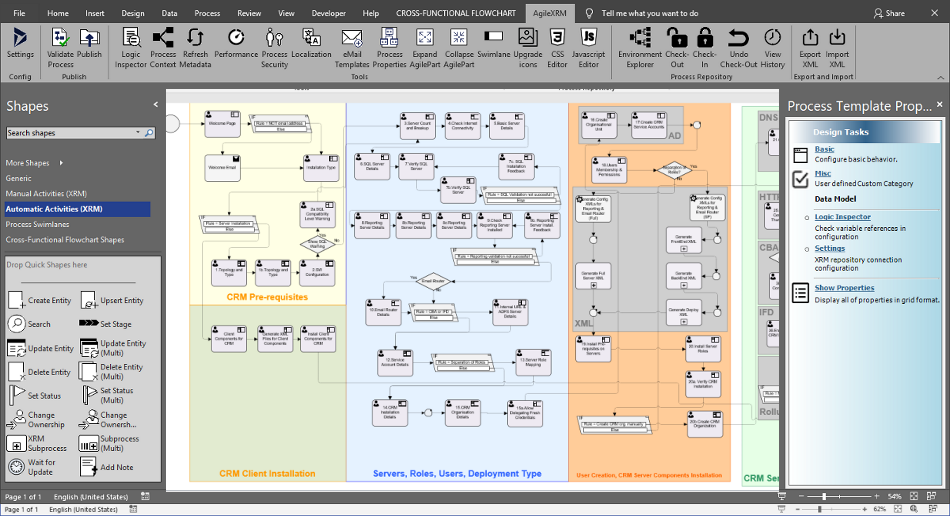This screenshot has width=950, height=516.
Task: Select the AgileXRM tab
Action: (550, 13)
